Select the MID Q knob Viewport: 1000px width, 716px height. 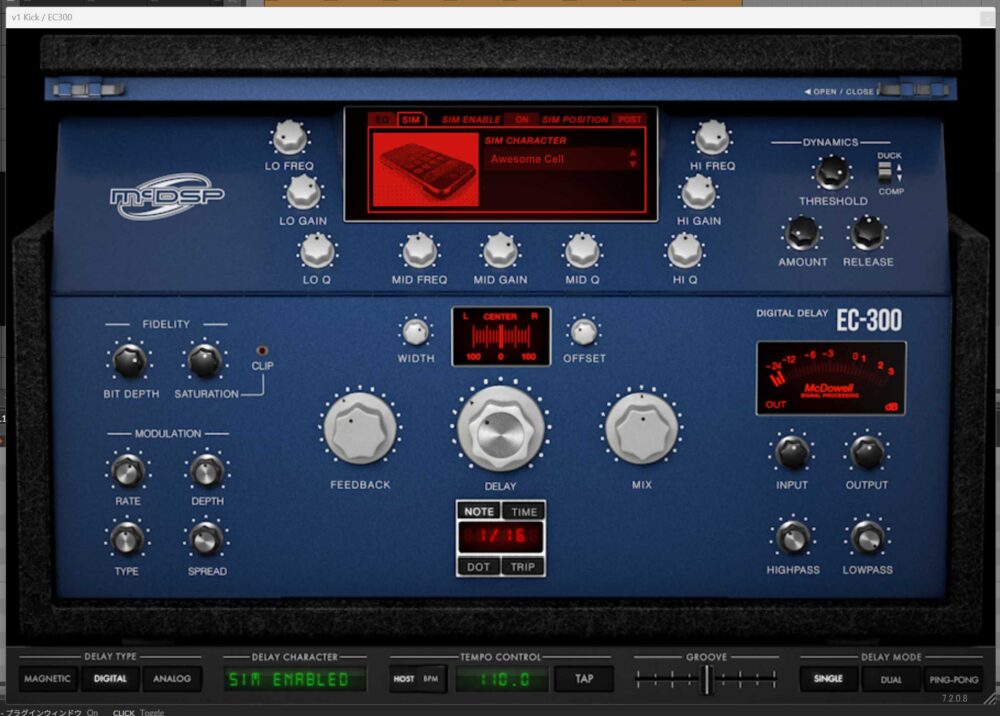pos(582,251)
